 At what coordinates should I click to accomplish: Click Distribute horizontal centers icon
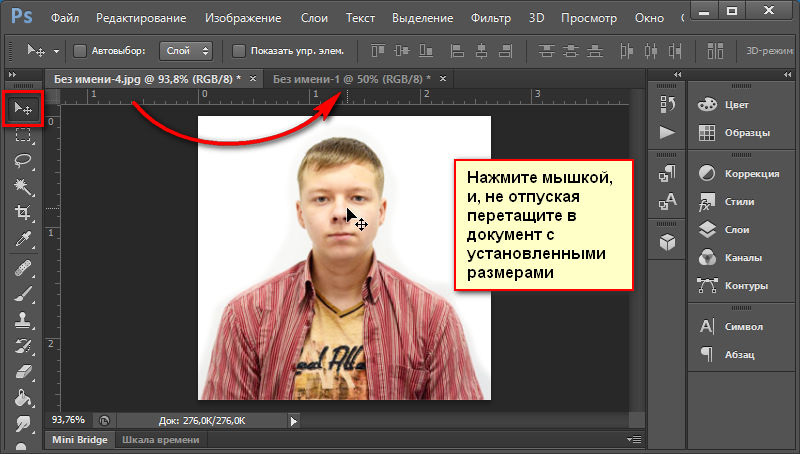tap(651, 51)
